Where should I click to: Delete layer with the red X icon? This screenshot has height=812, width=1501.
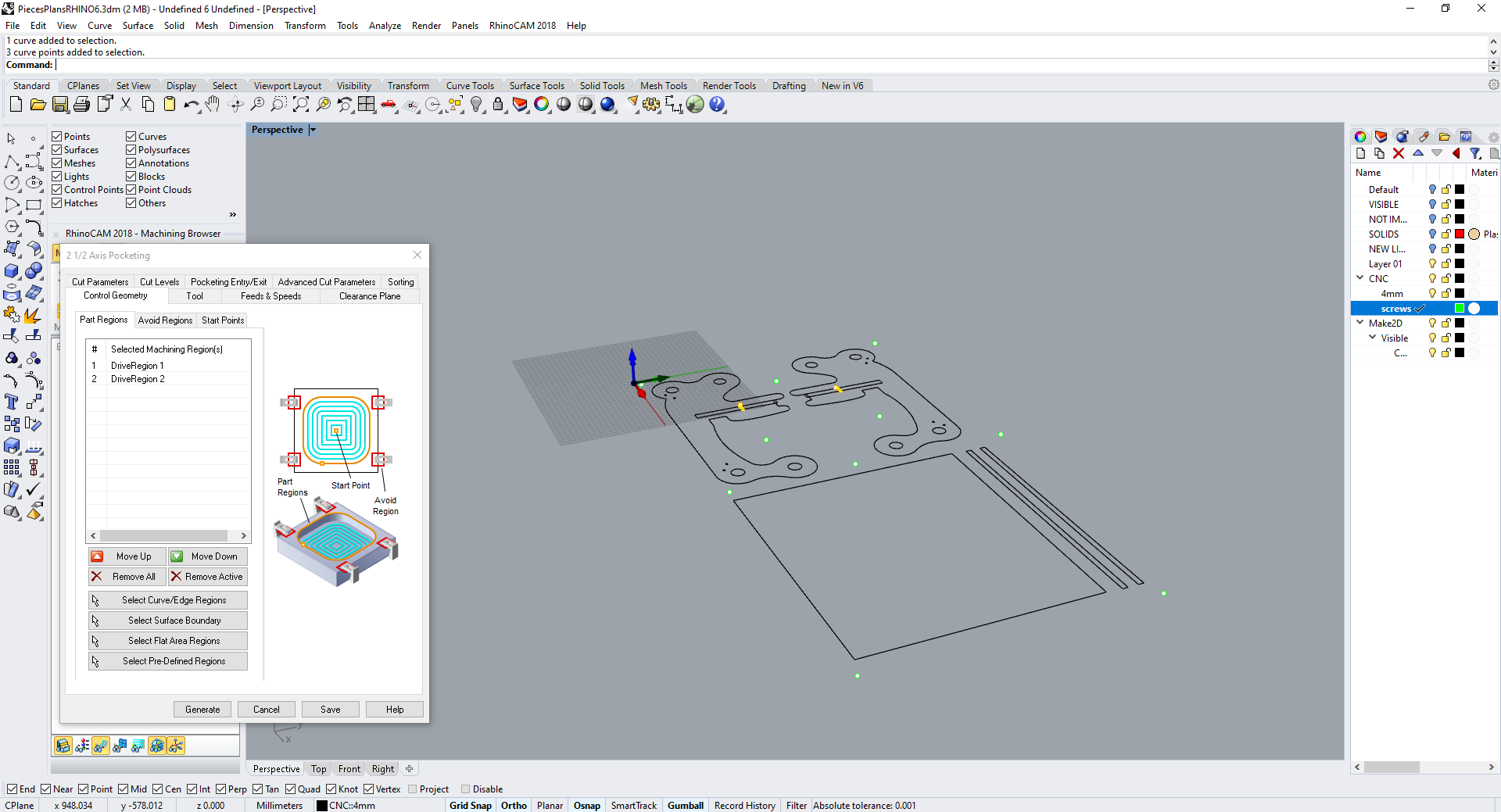pyautogui.click(x=1399, y=154)
